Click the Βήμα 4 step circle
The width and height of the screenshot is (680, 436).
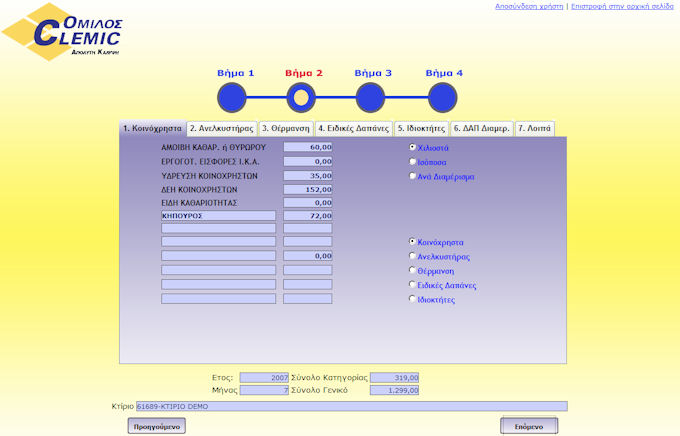(443, 98)
